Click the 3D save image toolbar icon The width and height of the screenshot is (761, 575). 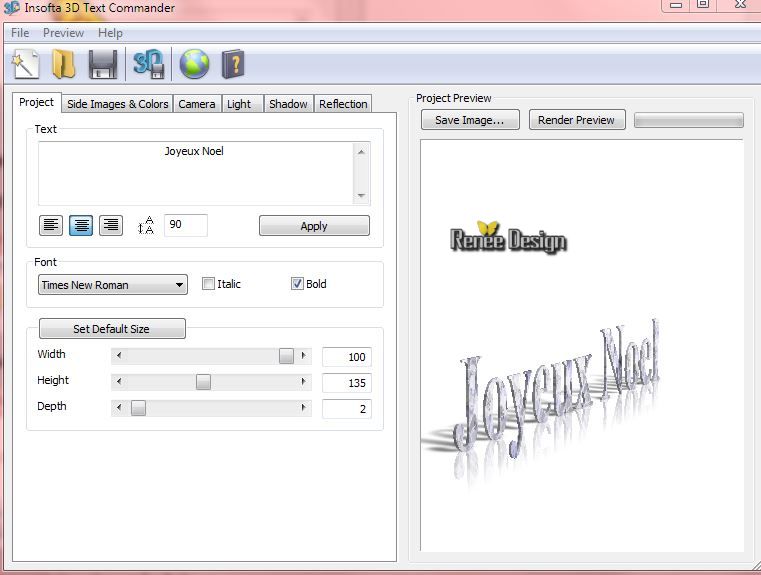point(148,64)
